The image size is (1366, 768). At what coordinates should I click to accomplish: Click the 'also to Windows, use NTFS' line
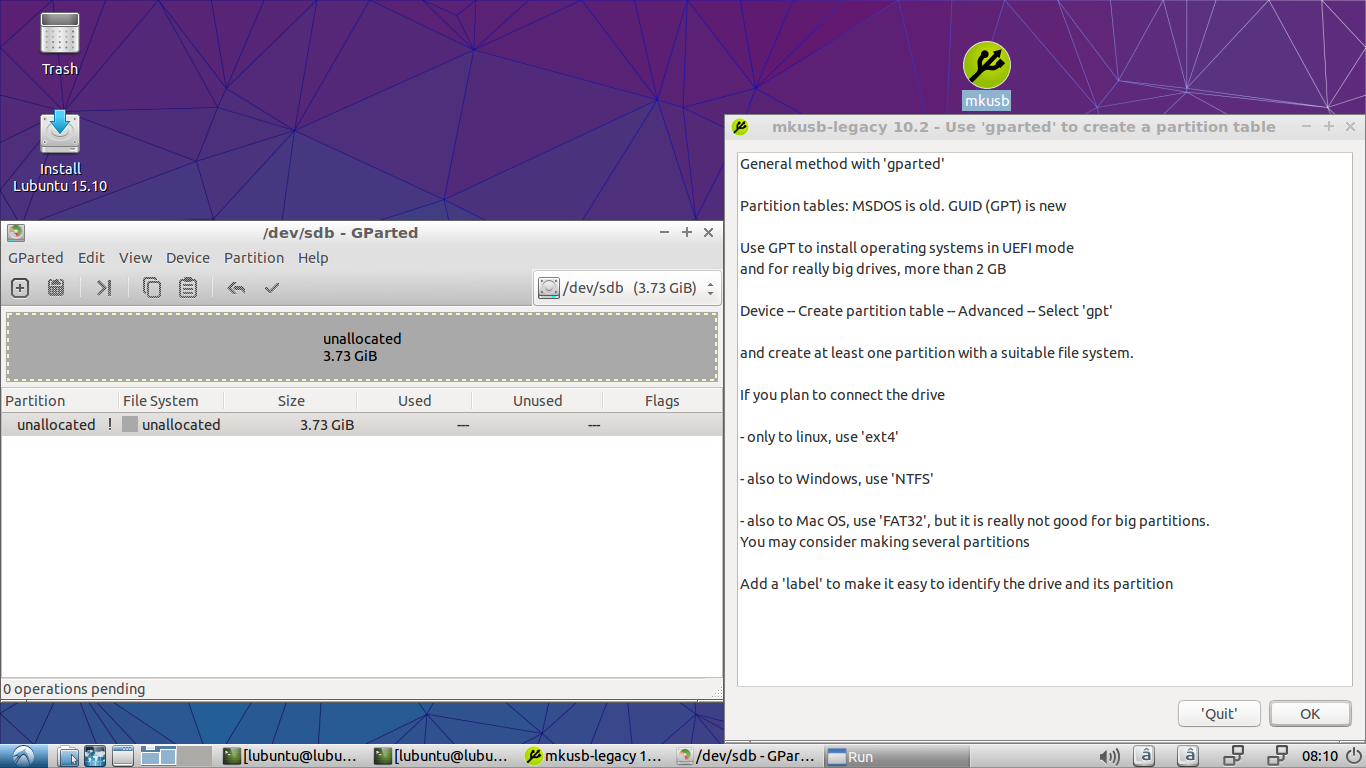tap(836, 479)
